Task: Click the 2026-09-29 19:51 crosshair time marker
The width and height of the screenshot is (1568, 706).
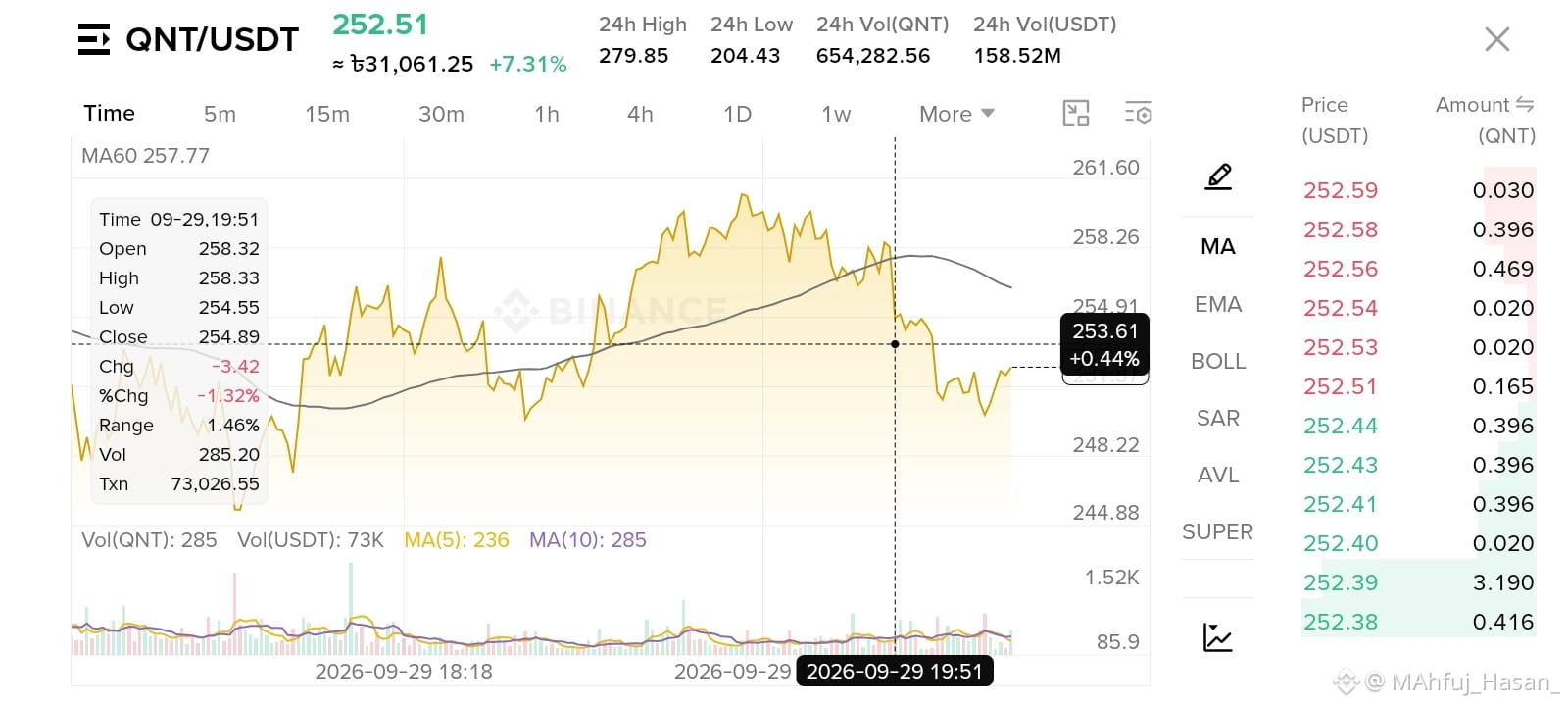Action: (x=895, y=671)
